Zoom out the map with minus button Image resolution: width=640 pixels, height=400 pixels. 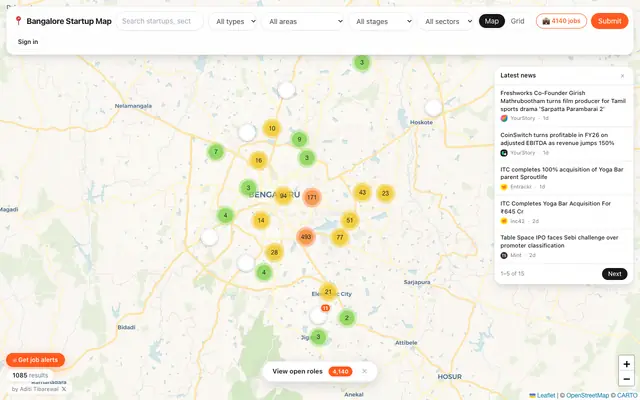click(626, 379)
